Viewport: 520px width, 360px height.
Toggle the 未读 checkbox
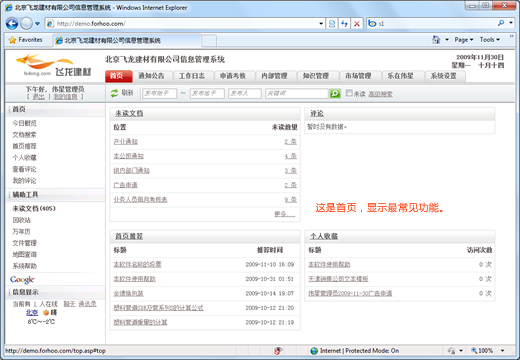click(x=349, y=93)
